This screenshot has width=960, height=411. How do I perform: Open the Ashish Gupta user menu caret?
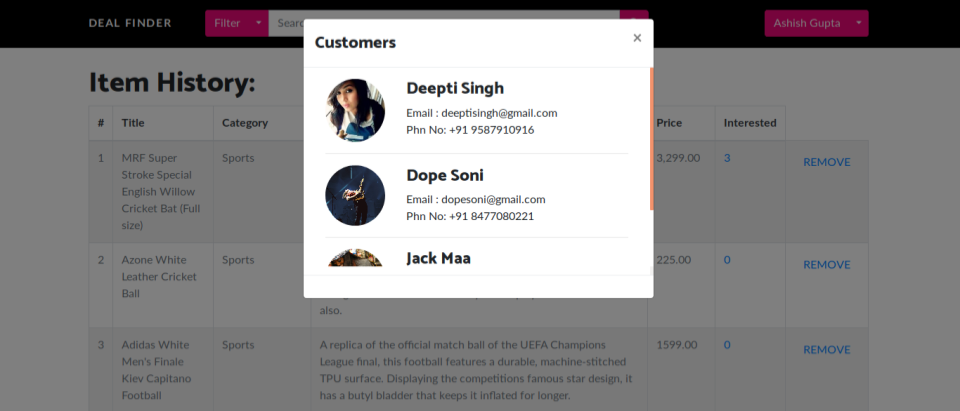858,23
